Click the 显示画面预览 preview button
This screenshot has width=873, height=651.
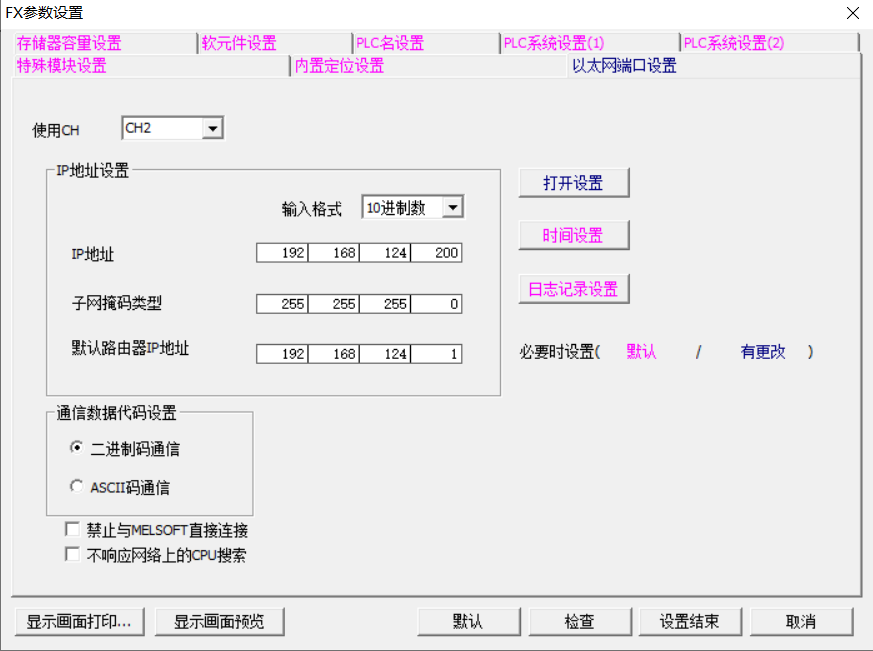click(x=219, y=621)
